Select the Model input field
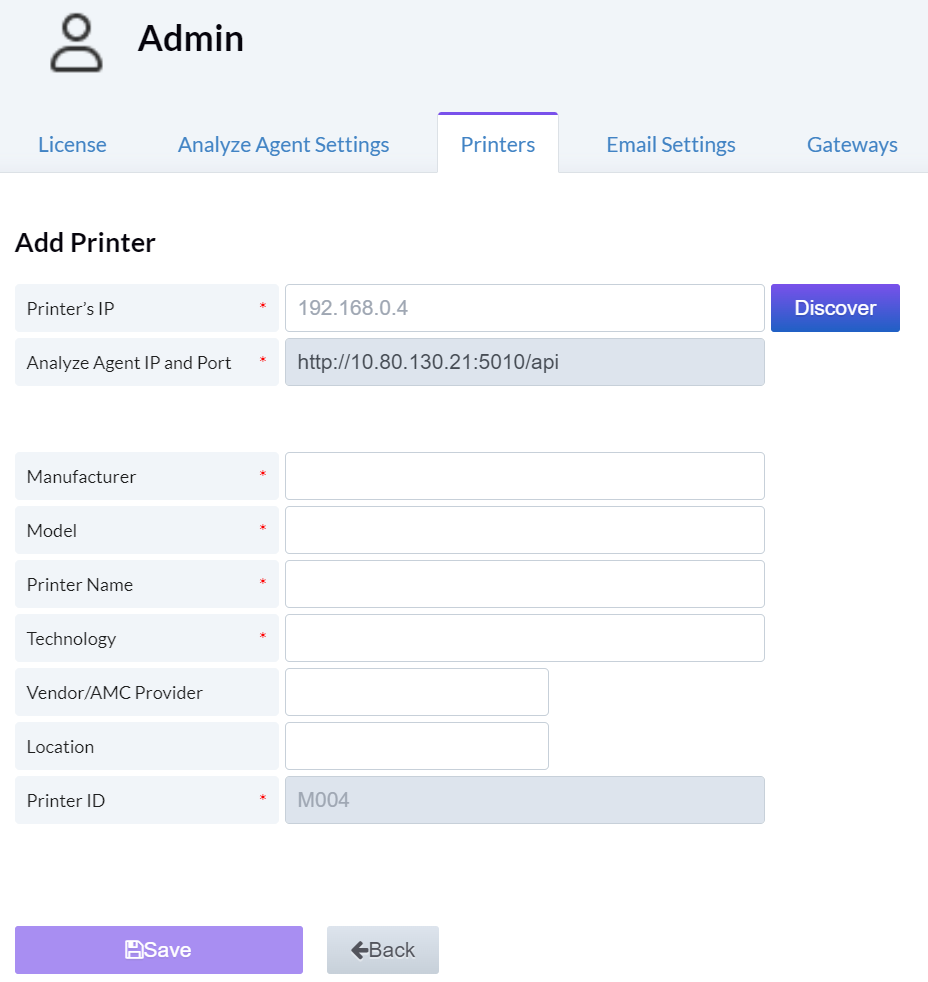The width and height of the screenshot is (928, 982). coord(525,530)
